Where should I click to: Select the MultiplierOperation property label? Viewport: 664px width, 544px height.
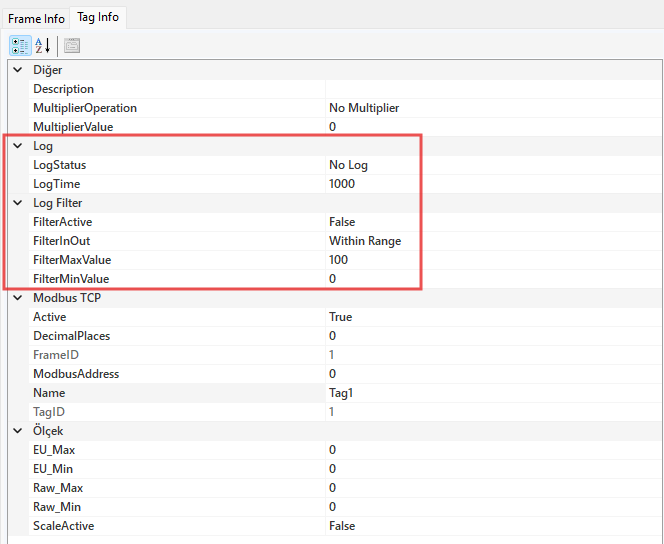[x=85, y=108]
